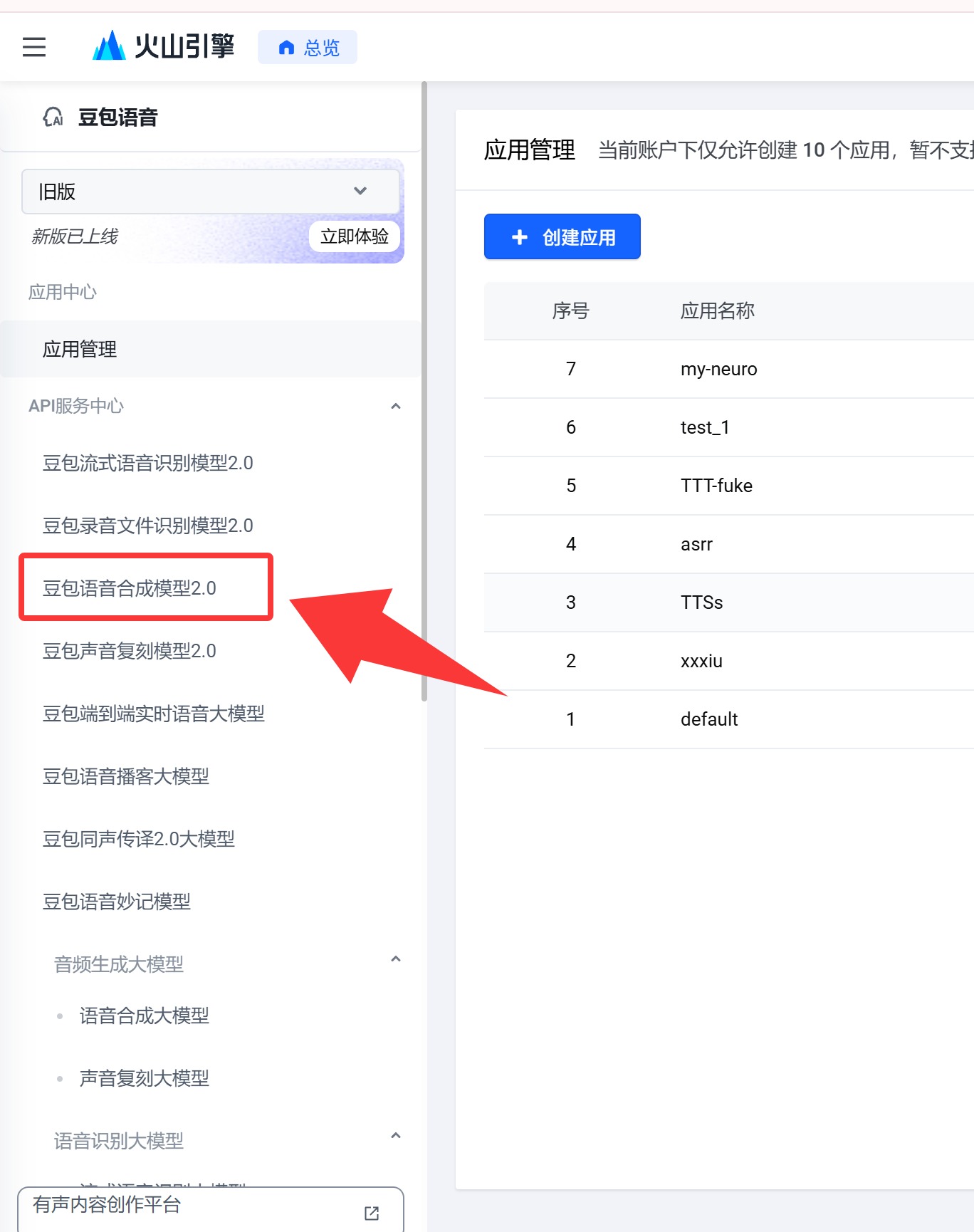Image resolution: width=974 pixels, height=1232 pixels.
Task: Click the home icon in 总览 button
Action: coord(286,48)
